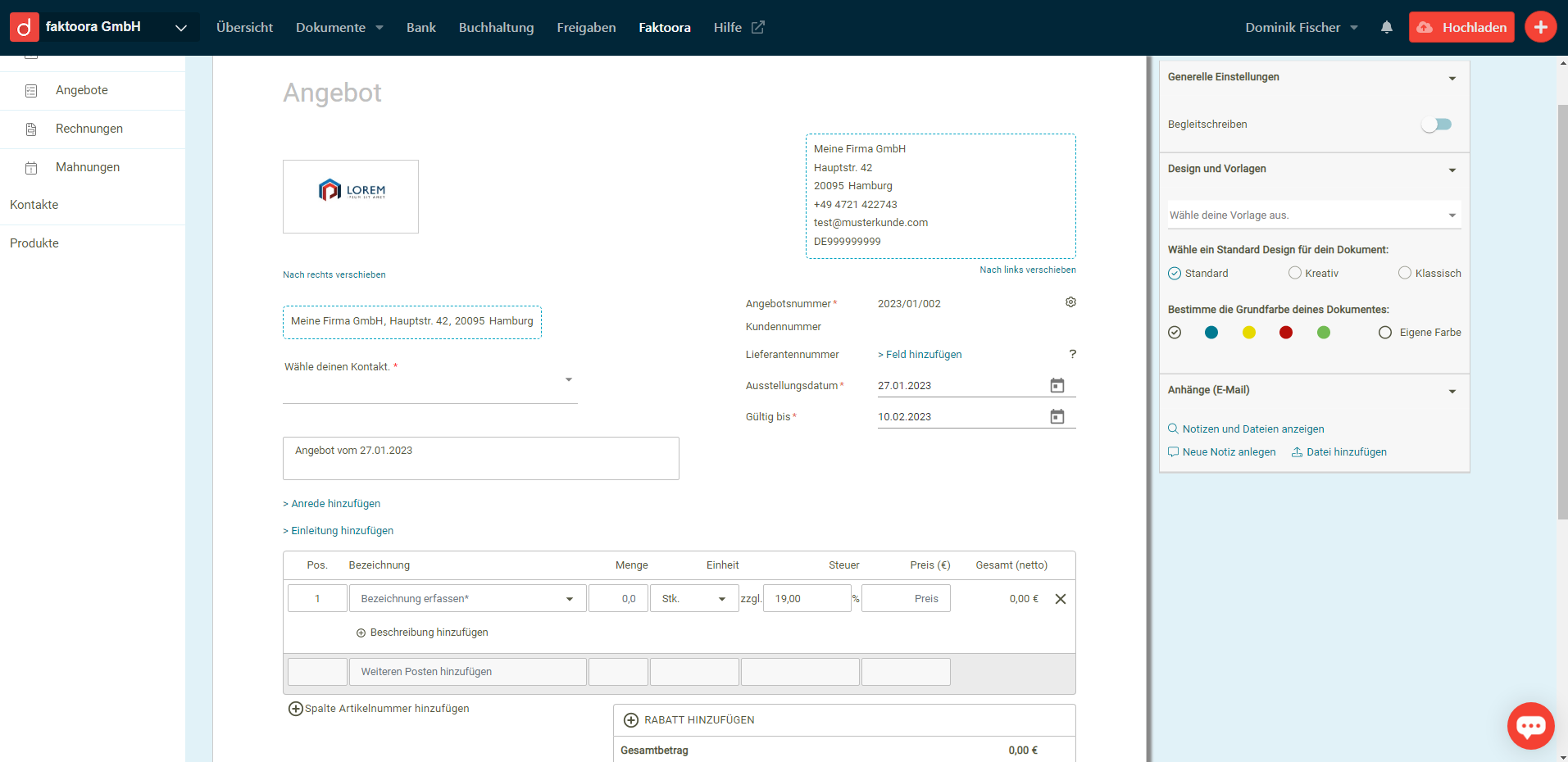This screenshot has height=762, width=1568.
Task: Open calendar picker for Gültig bis
Action: 1057,416
